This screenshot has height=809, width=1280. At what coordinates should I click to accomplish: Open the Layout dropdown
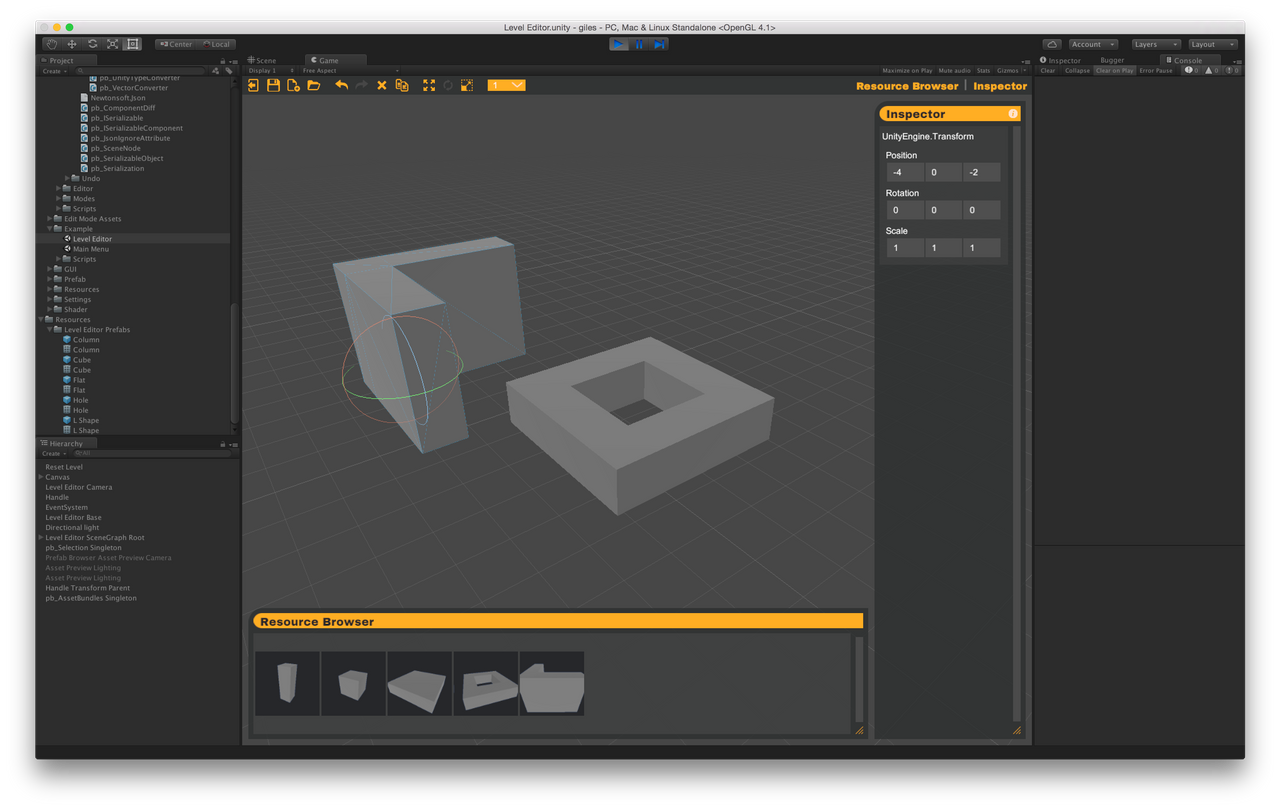click(1211, 44)
